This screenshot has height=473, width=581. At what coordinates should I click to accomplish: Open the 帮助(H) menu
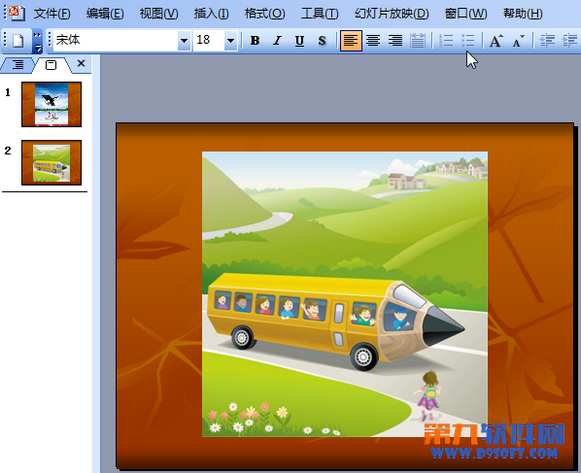point(522,14)
